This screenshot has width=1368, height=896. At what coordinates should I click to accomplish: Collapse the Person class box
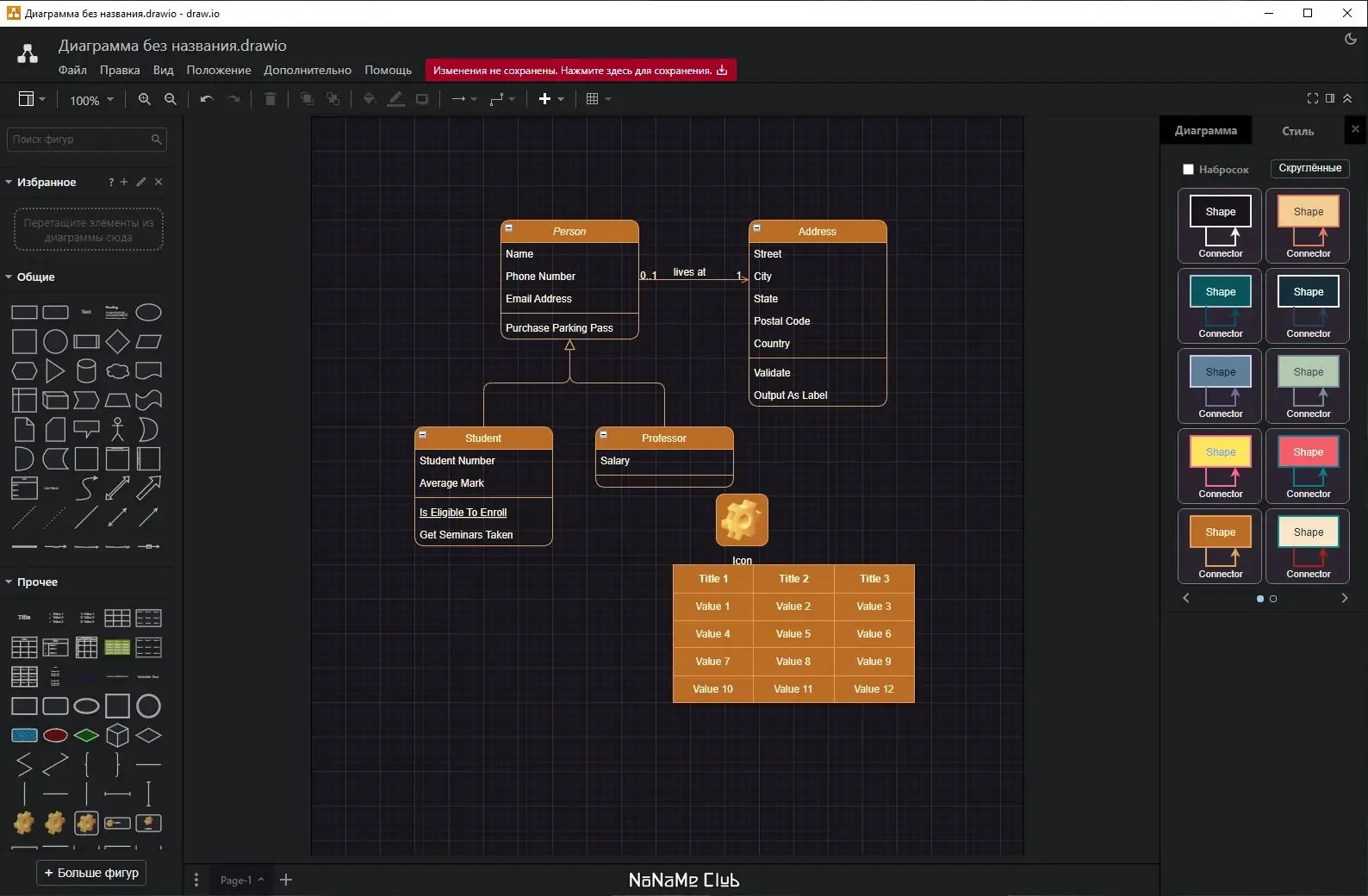(x=509, y=228)
